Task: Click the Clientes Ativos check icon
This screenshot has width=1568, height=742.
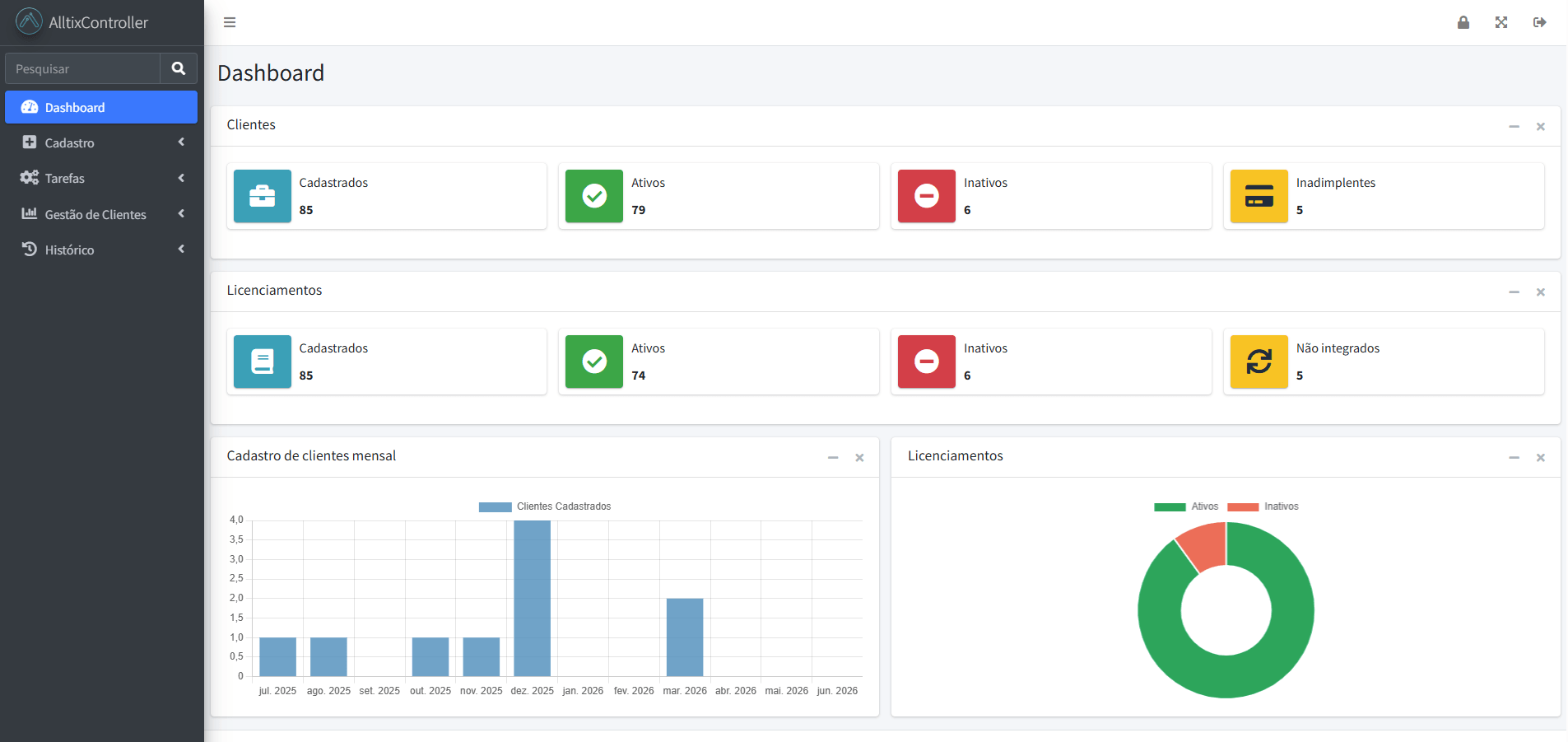Action: (594, 196)
